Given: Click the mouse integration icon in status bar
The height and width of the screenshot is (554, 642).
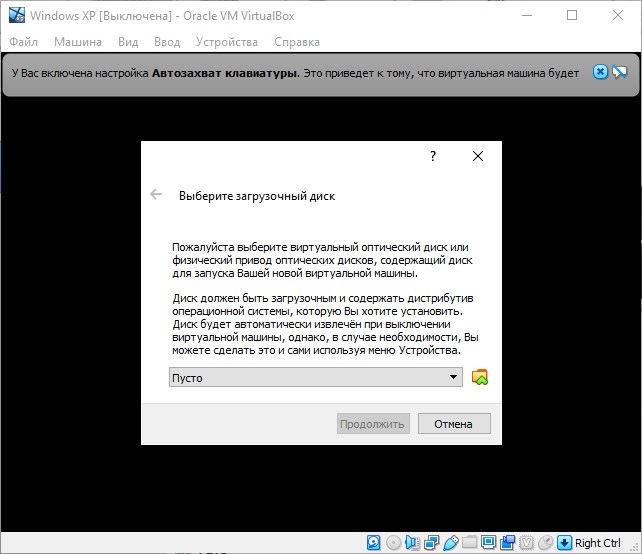Looking at the screenshot, I should tap(545, 543).
